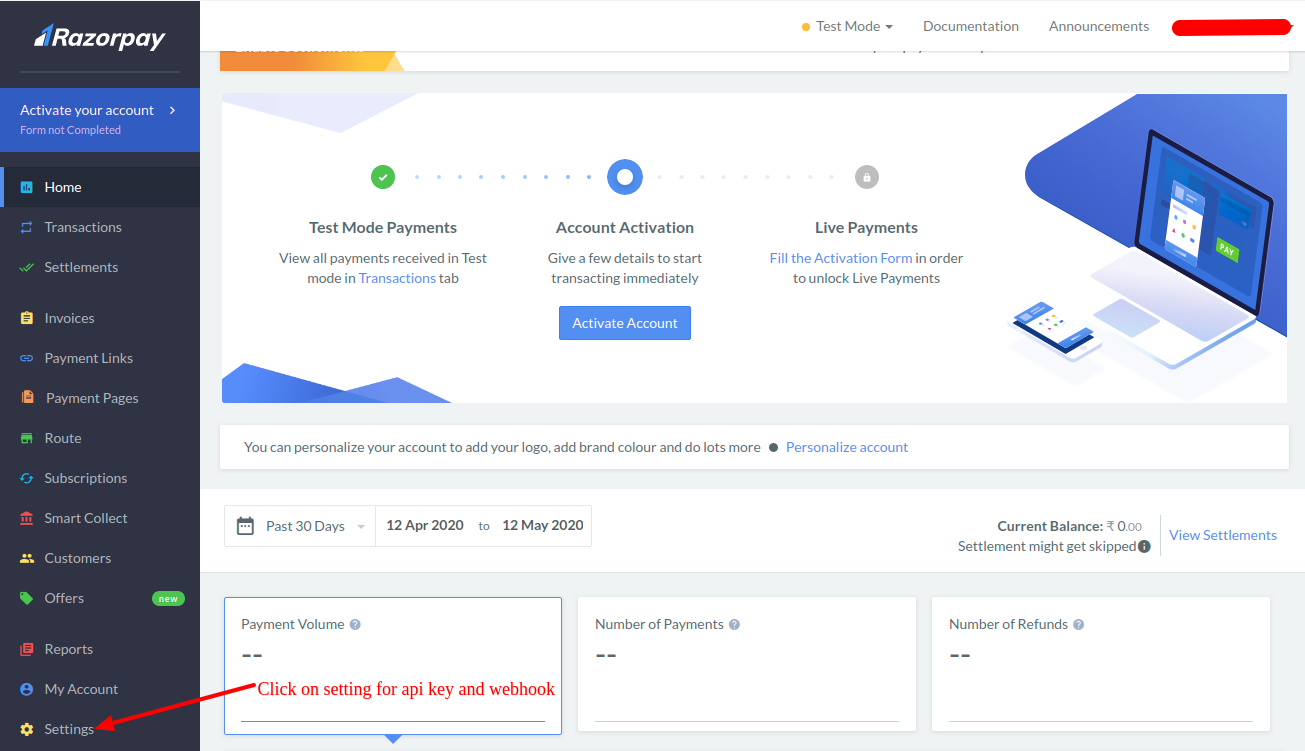Open Offers in the sidebar
The image size is (1305, 751).
(100, 598)
